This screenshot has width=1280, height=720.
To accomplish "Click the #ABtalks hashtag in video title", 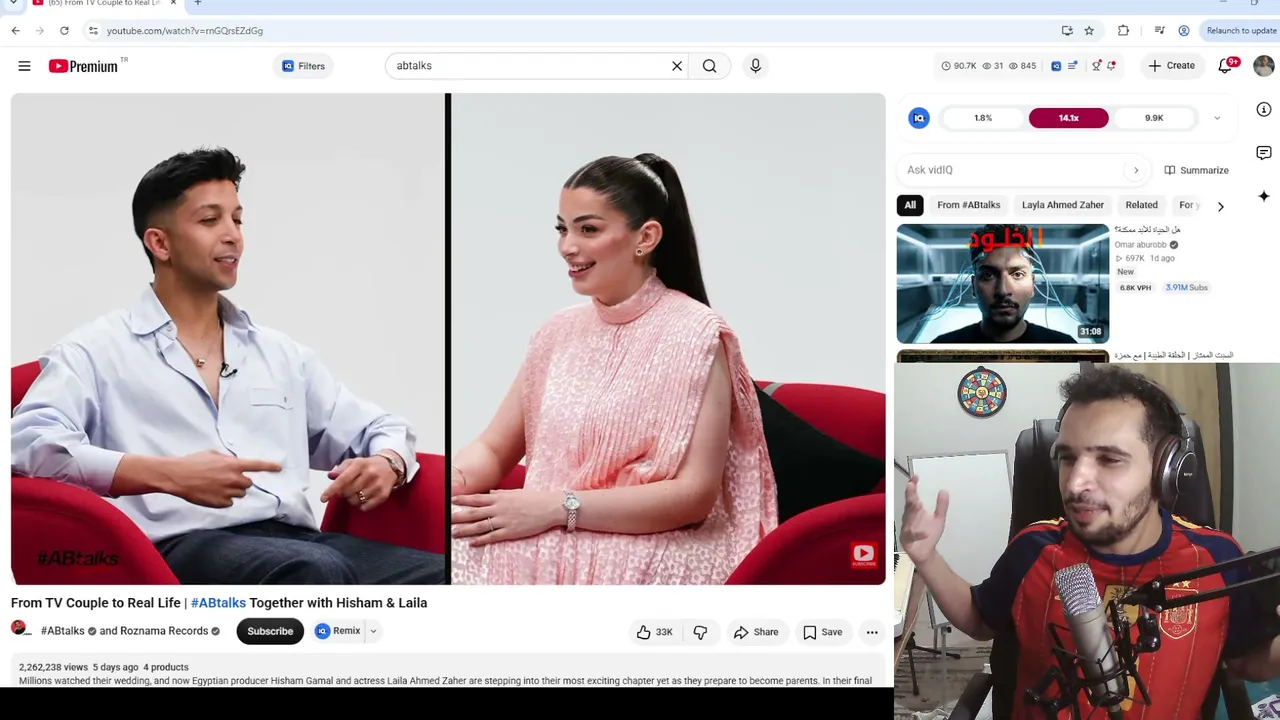I will 218,603.
